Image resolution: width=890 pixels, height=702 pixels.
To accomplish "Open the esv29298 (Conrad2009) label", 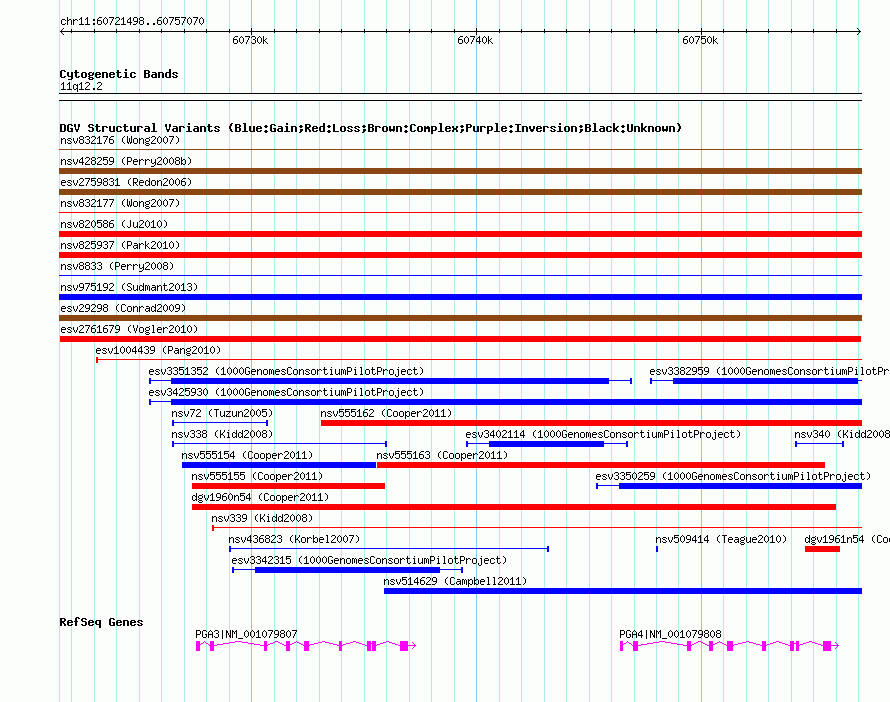I will [x=123, y=308].
